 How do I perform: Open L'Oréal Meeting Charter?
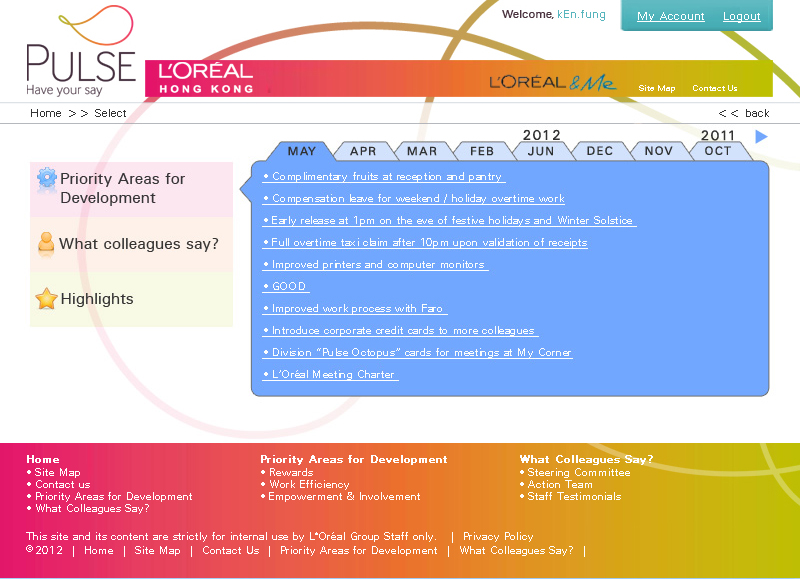tap(330, 374)
